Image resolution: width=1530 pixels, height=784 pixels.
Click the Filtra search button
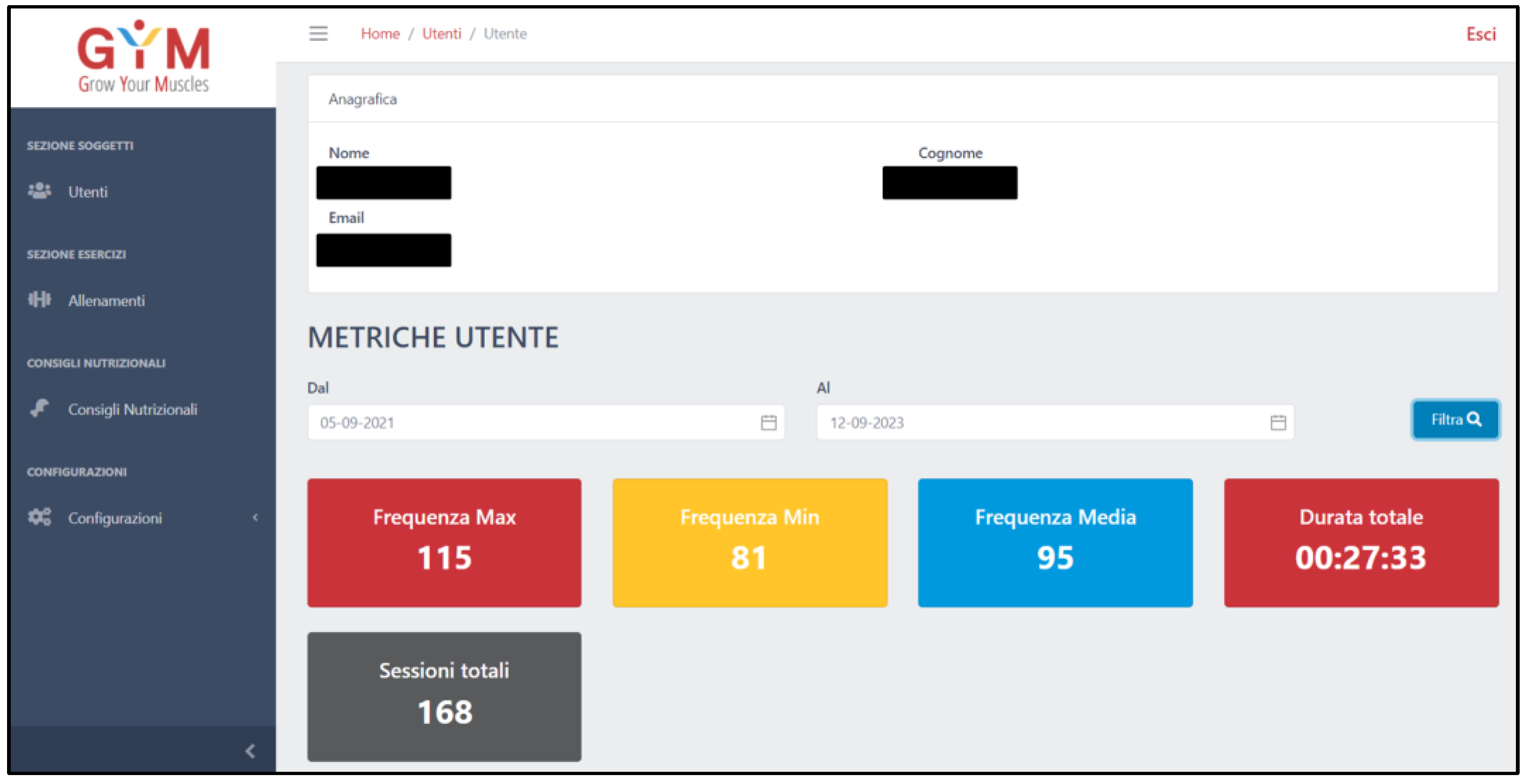[x=1455, y=420]
